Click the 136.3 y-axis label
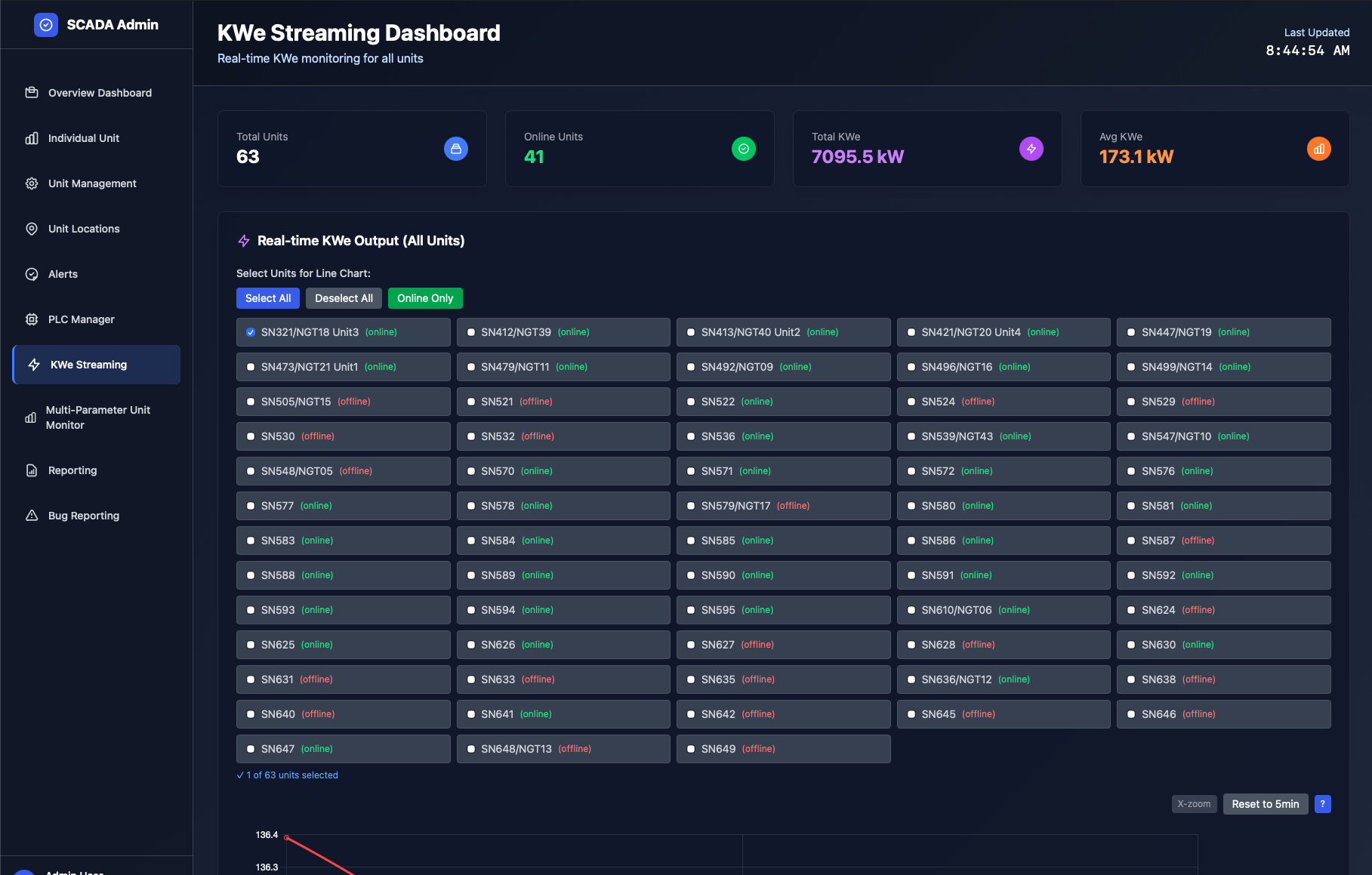Image resolution: width=1372 pixels, height=875 pixels. click(x=267, y=867)
